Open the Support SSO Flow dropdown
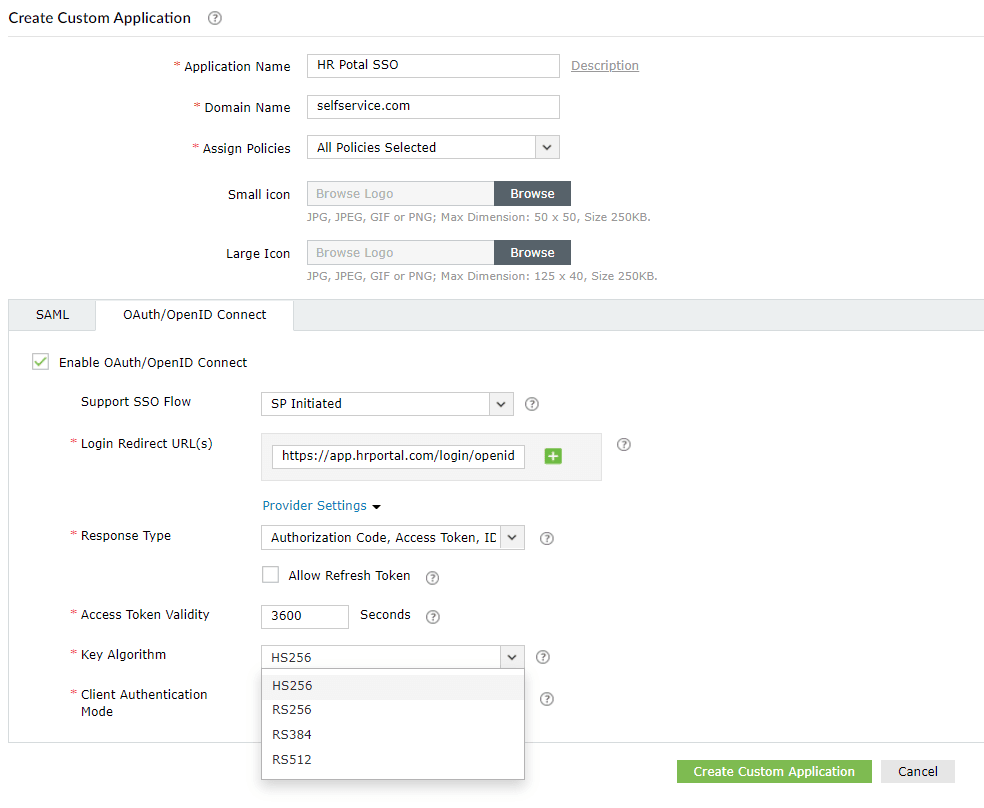This screenshot has height=808, width=984. click(x=500, y=403)
